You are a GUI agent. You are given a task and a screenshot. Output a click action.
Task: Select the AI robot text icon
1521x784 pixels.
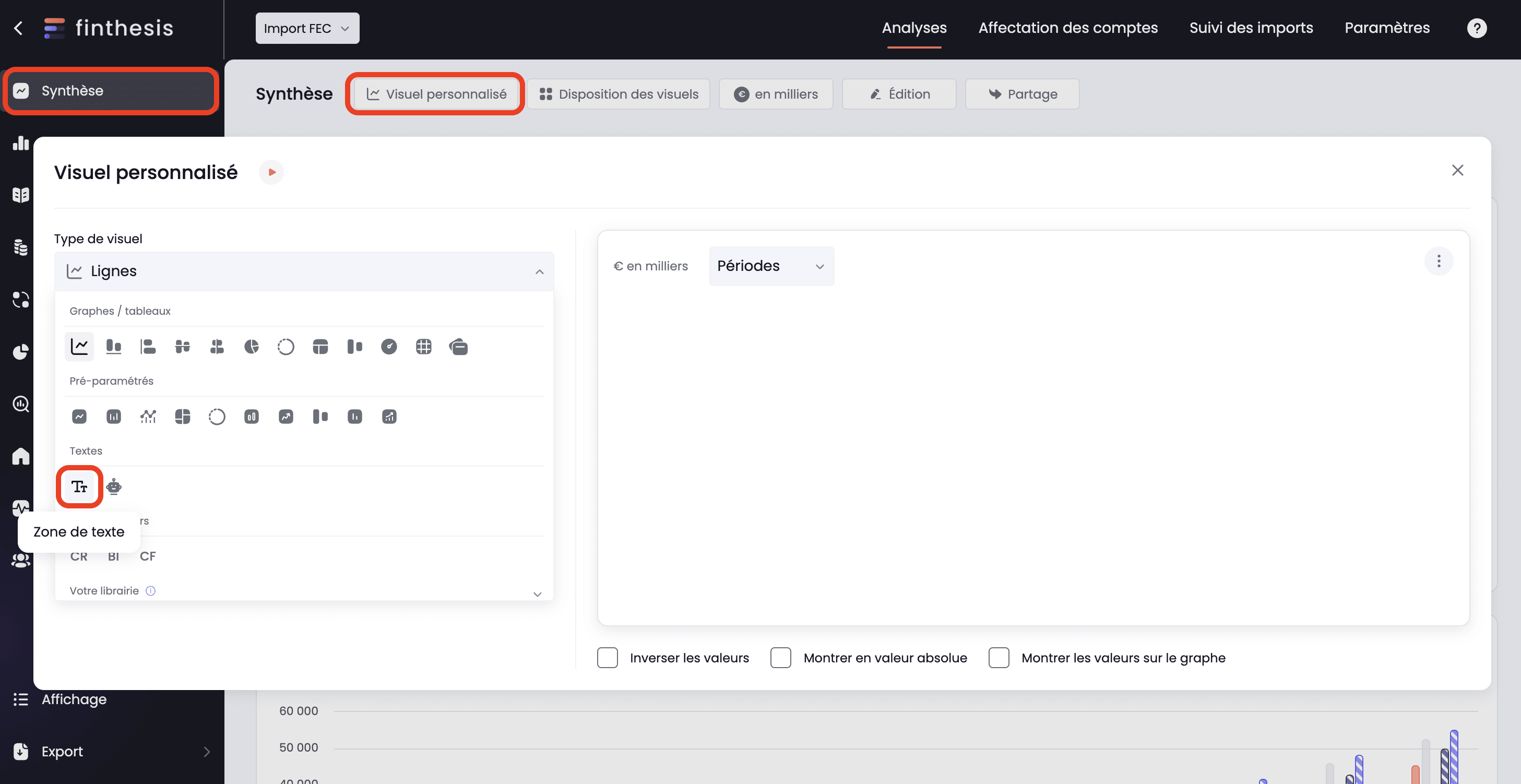(x=113, y=486)
